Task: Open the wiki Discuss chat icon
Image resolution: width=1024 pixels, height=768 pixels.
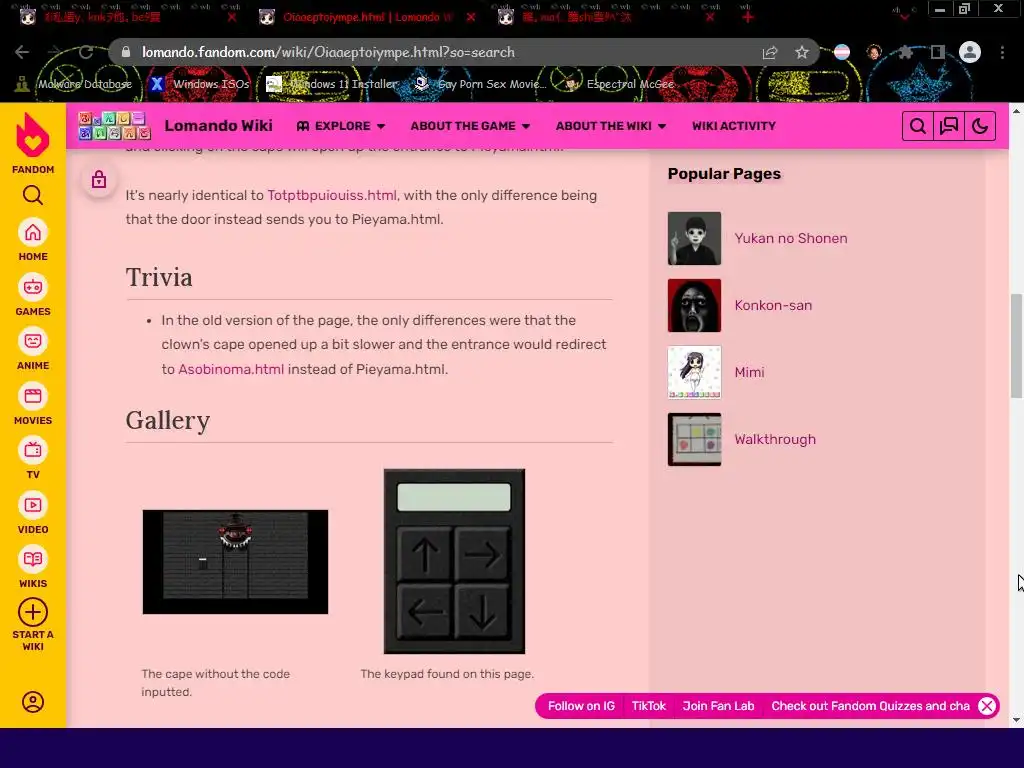Action: tap(949, 126)
